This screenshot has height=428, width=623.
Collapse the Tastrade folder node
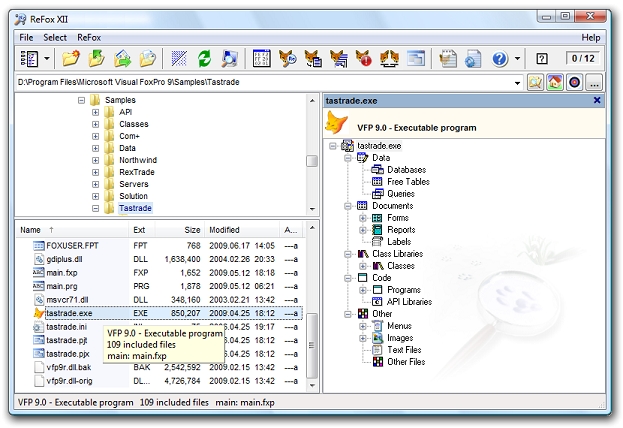95,208
